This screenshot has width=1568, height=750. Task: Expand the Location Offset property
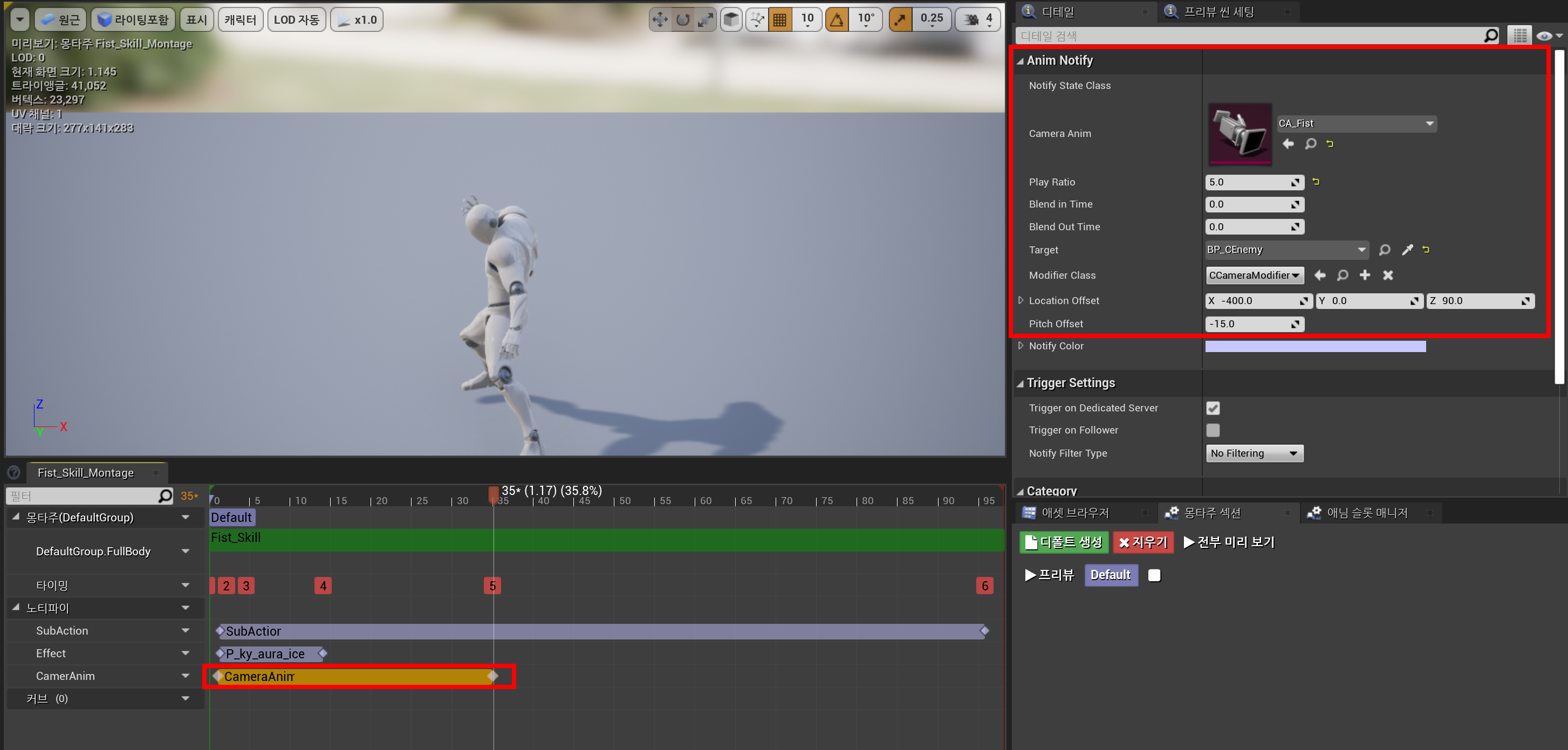pos(1021,300)
